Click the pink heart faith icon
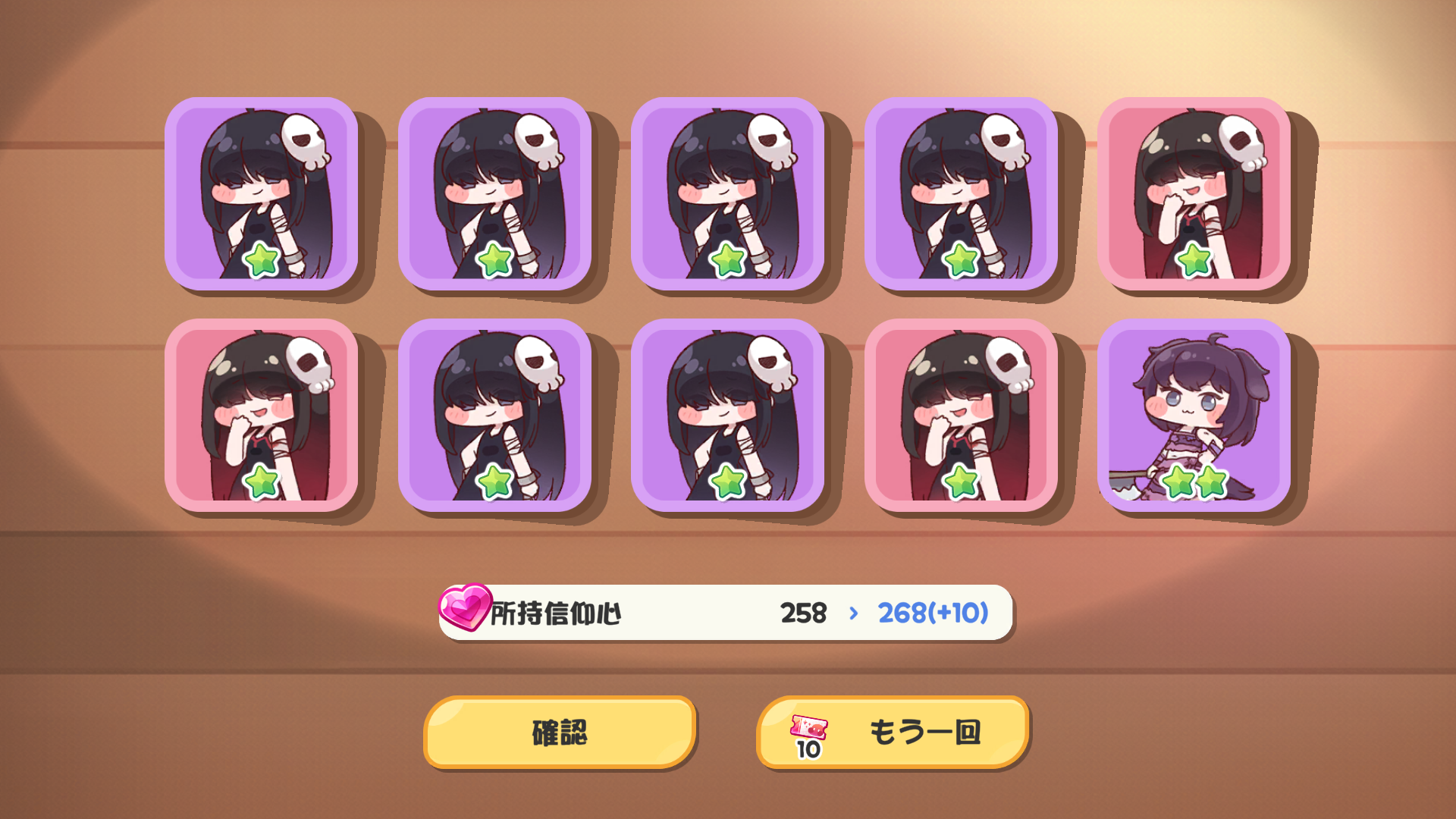This screenshot has height=819, width=1456. tap(465, 607)
